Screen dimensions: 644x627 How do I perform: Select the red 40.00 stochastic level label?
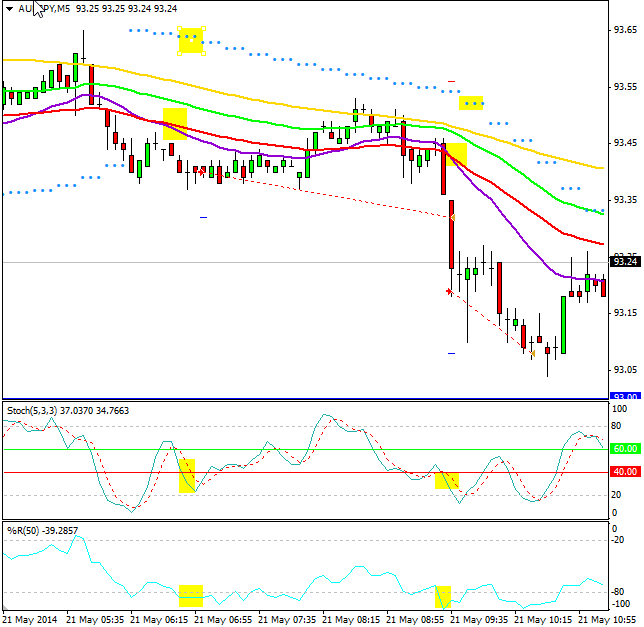[625, 472]
